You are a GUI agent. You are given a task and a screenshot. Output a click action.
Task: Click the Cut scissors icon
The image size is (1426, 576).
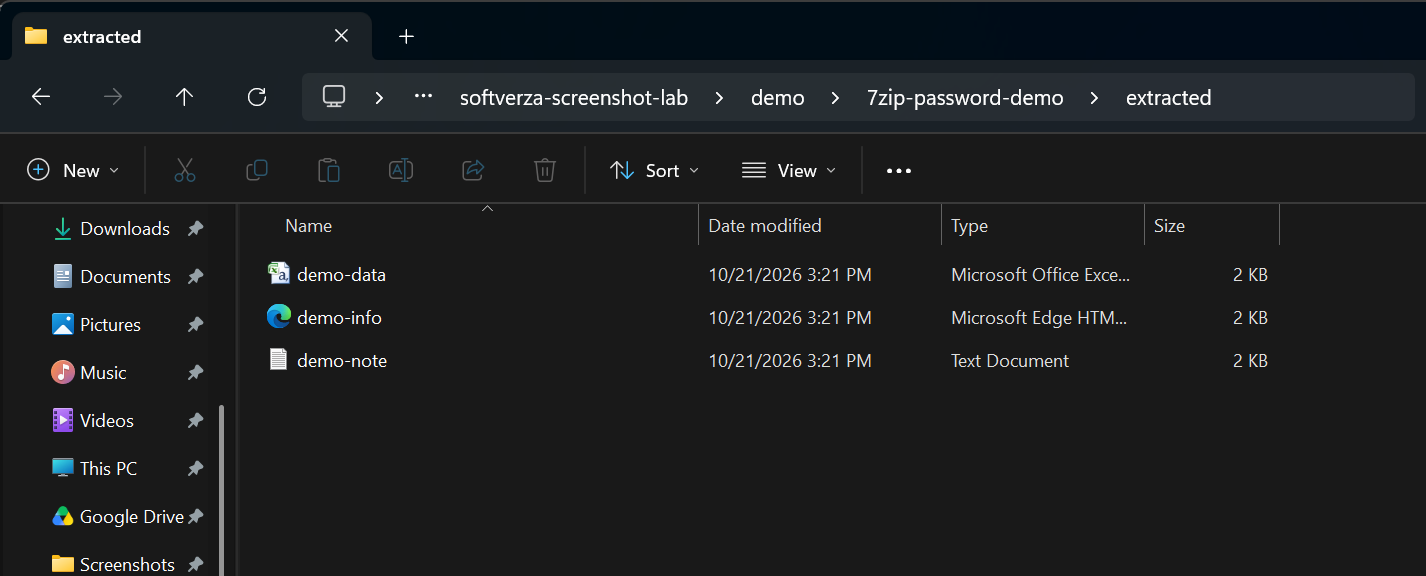pos(185,170)
